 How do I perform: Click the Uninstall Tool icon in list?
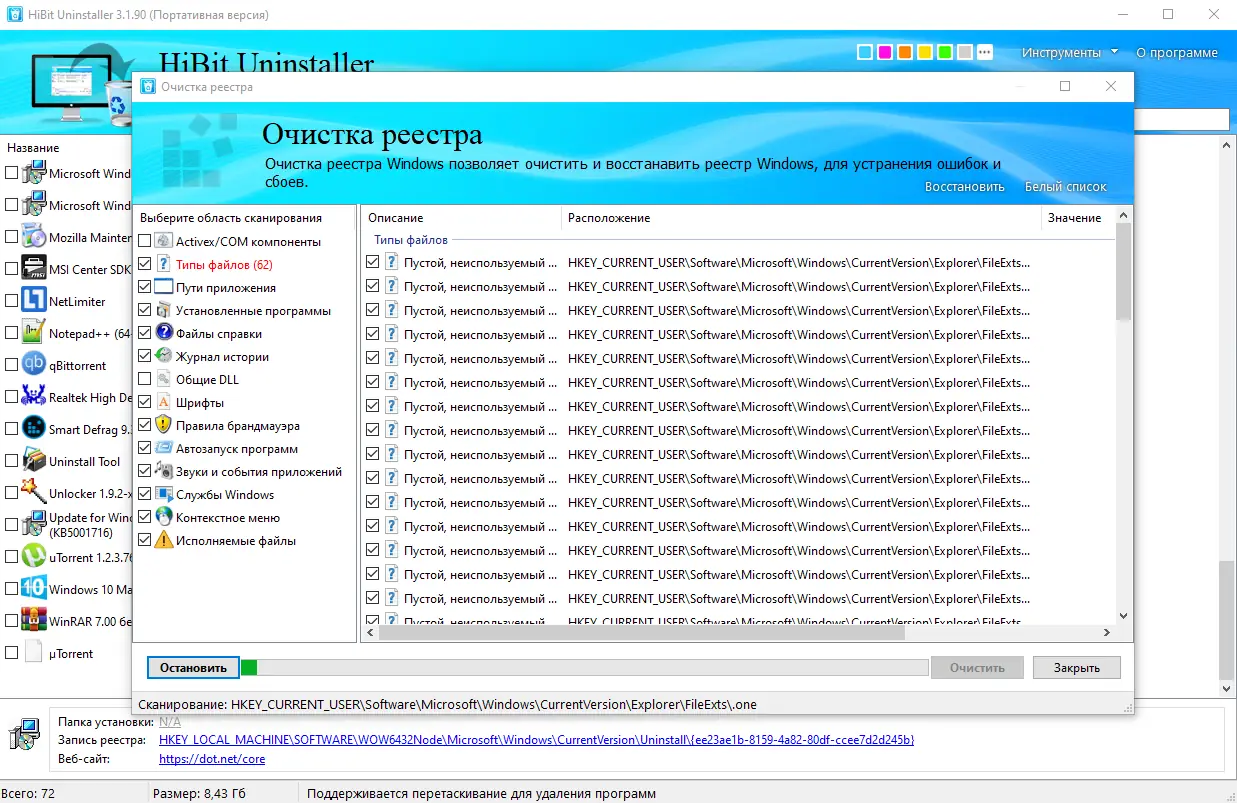34,461
